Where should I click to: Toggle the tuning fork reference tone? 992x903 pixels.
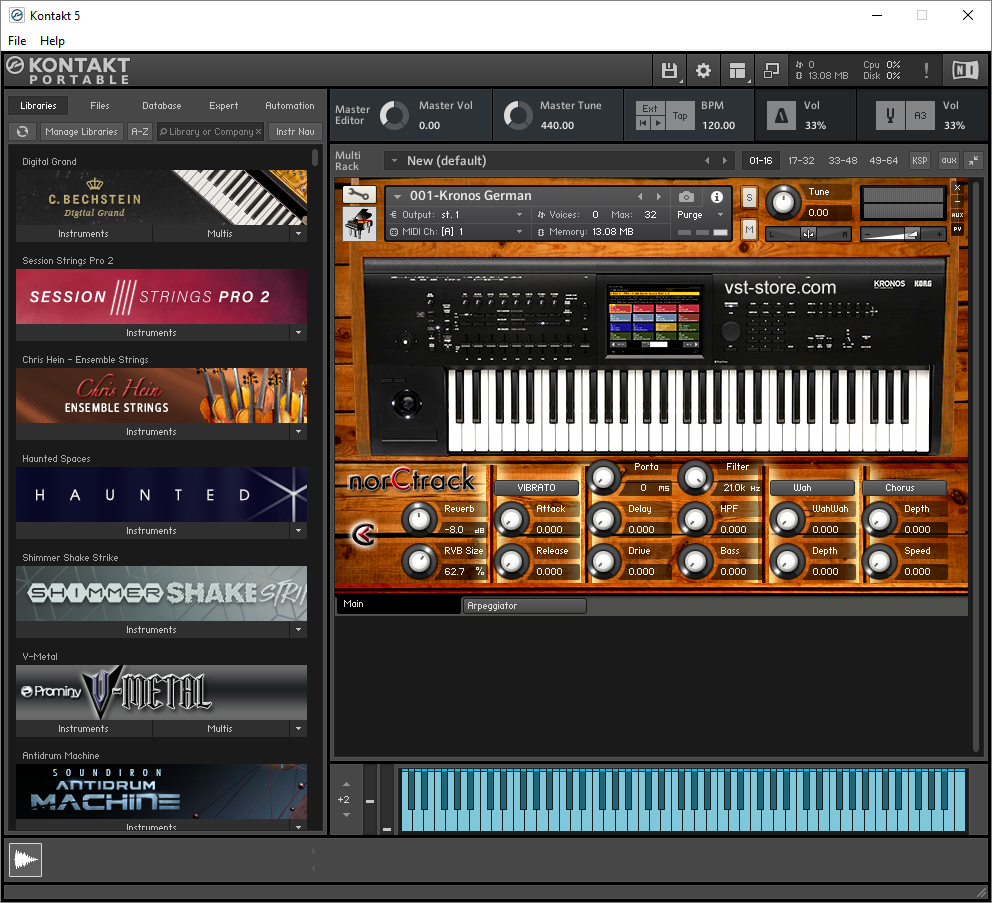(x=890, y=116)
